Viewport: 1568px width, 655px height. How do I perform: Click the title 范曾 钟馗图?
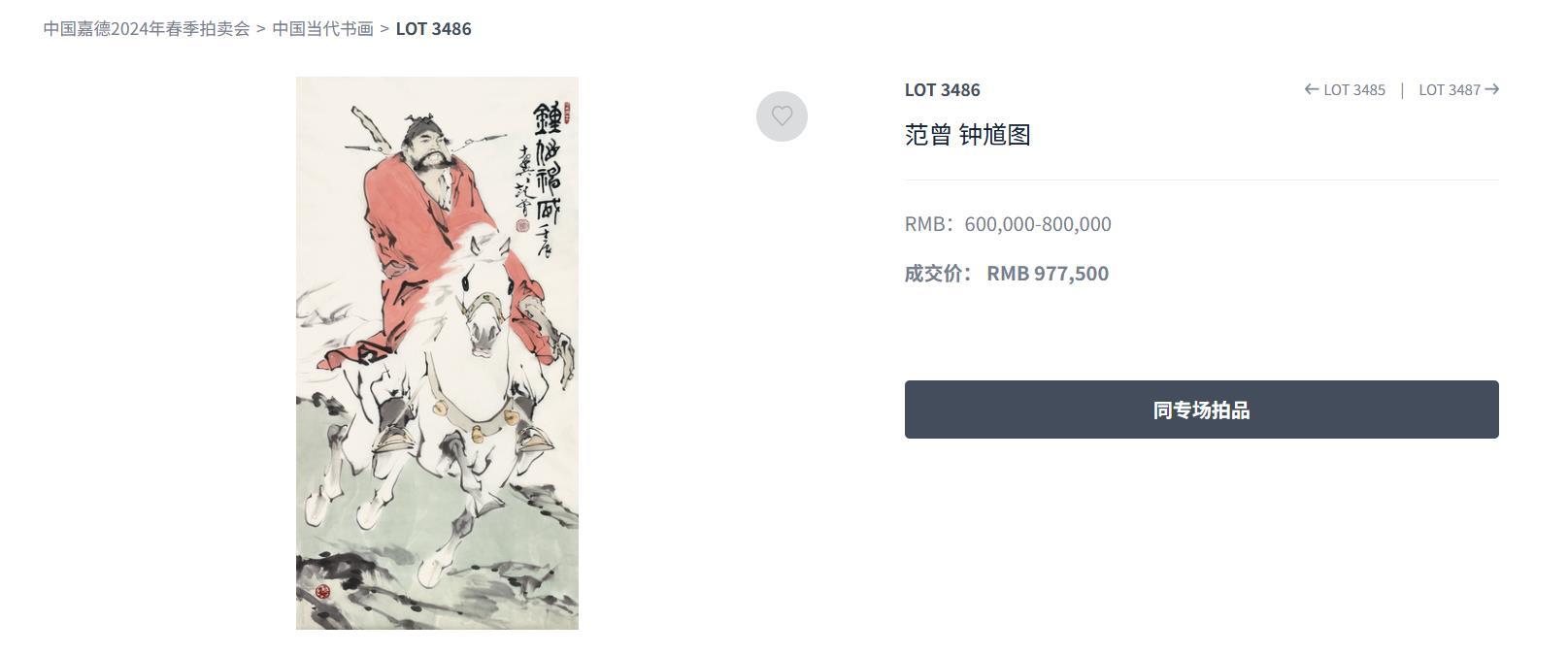click(967, 135)
